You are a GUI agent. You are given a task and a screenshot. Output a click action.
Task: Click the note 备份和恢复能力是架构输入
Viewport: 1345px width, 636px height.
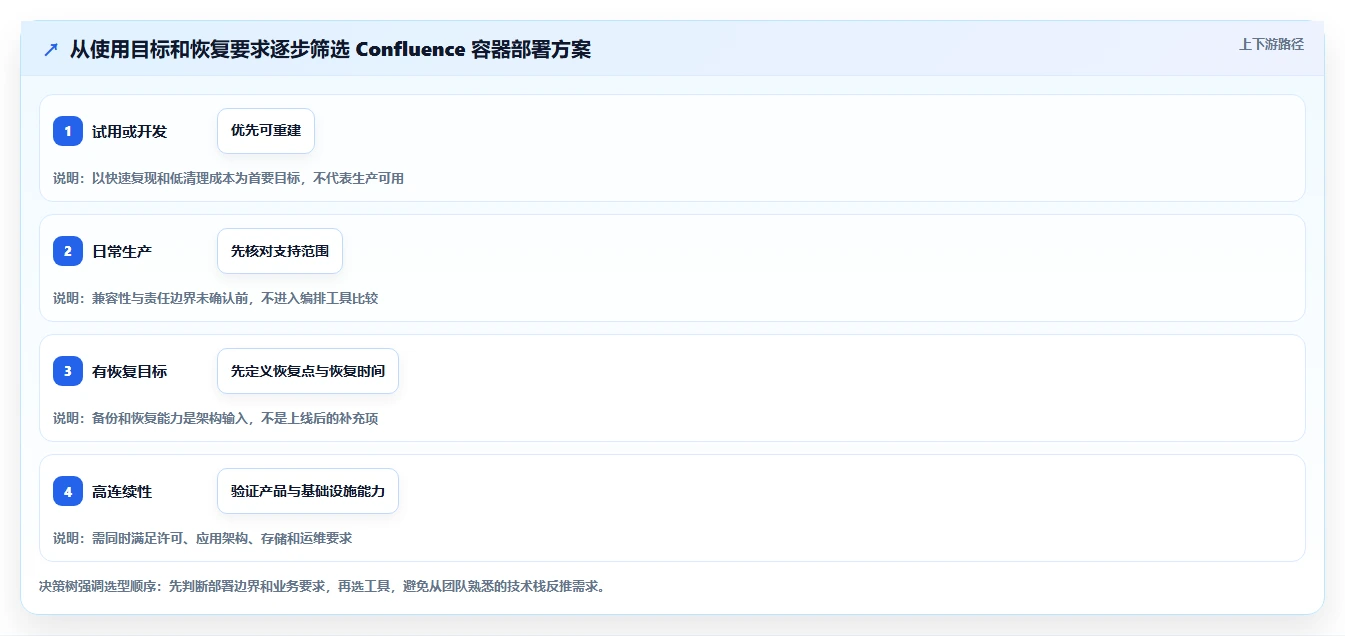click(x=172, y=418)
